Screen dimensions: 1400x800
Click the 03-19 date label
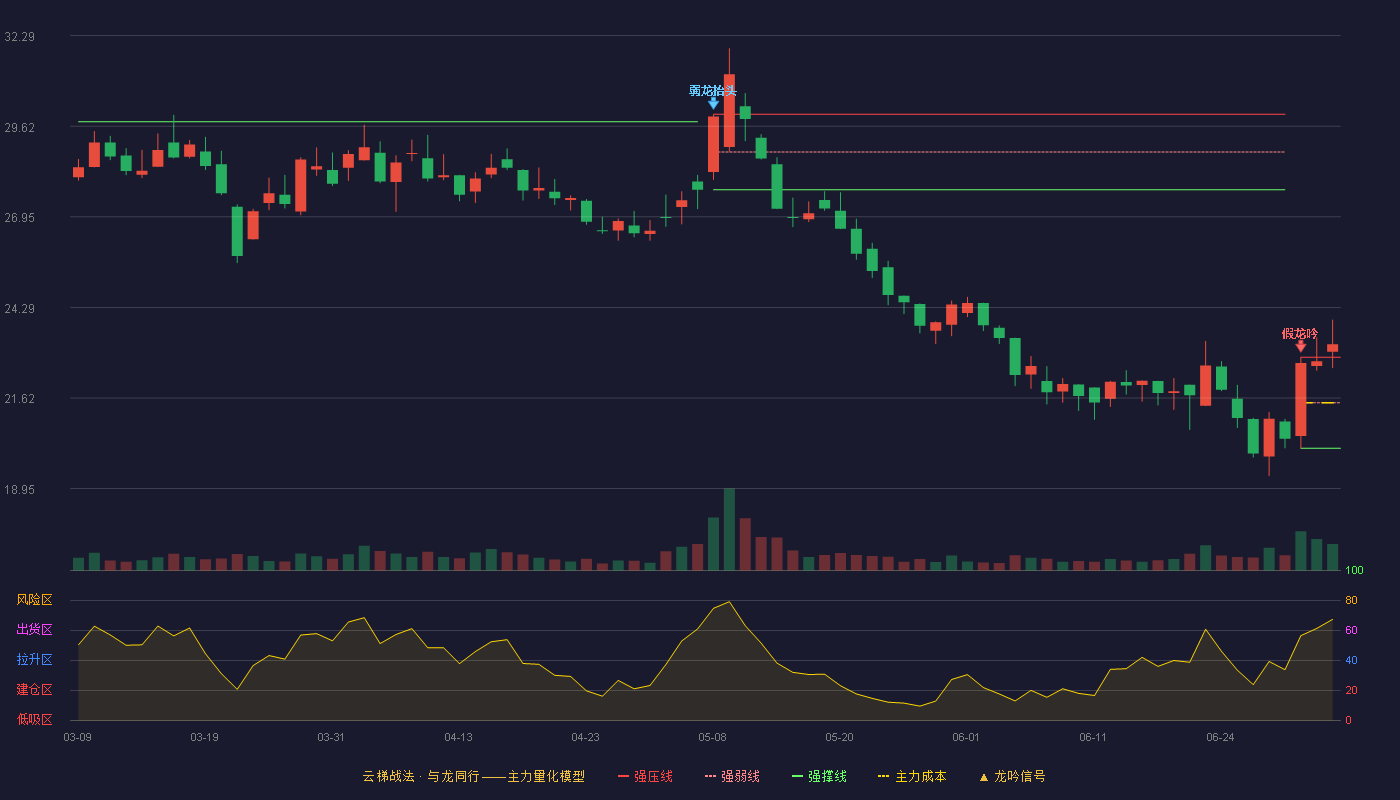point(204,737)
